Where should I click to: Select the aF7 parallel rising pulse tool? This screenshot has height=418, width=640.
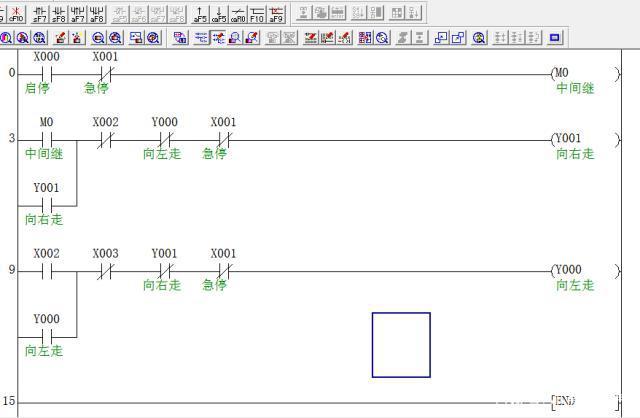click(x=78, y=13)
